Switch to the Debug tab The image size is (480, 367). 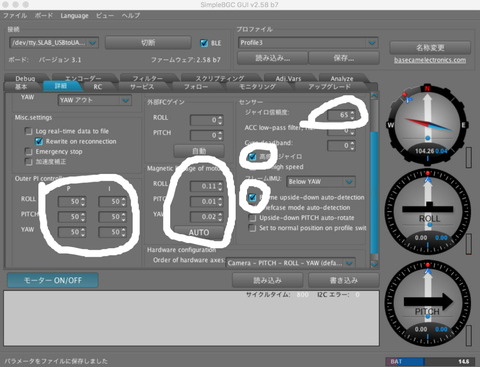pos(25,78)
